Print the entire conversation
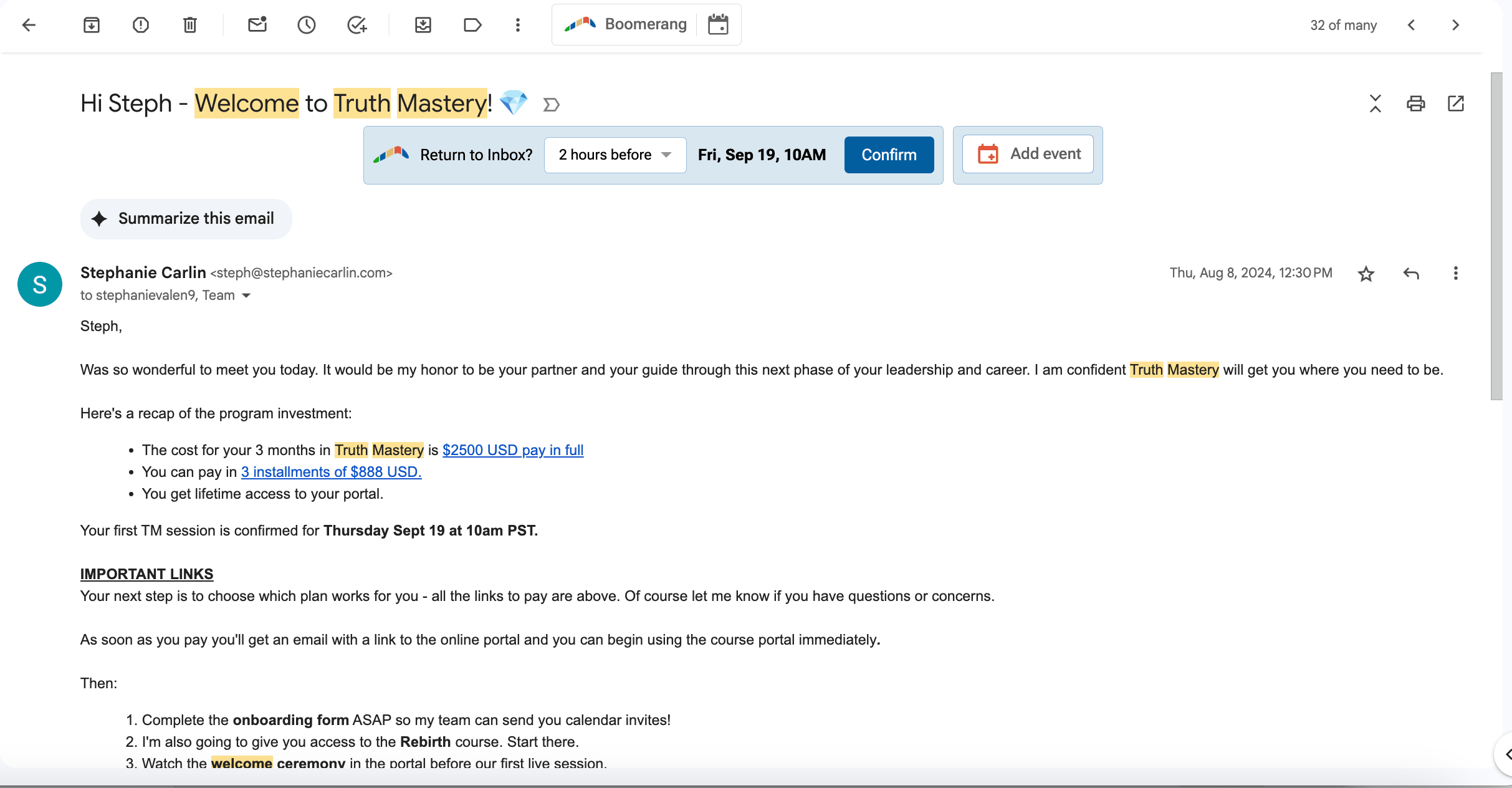 point(1416,103)
